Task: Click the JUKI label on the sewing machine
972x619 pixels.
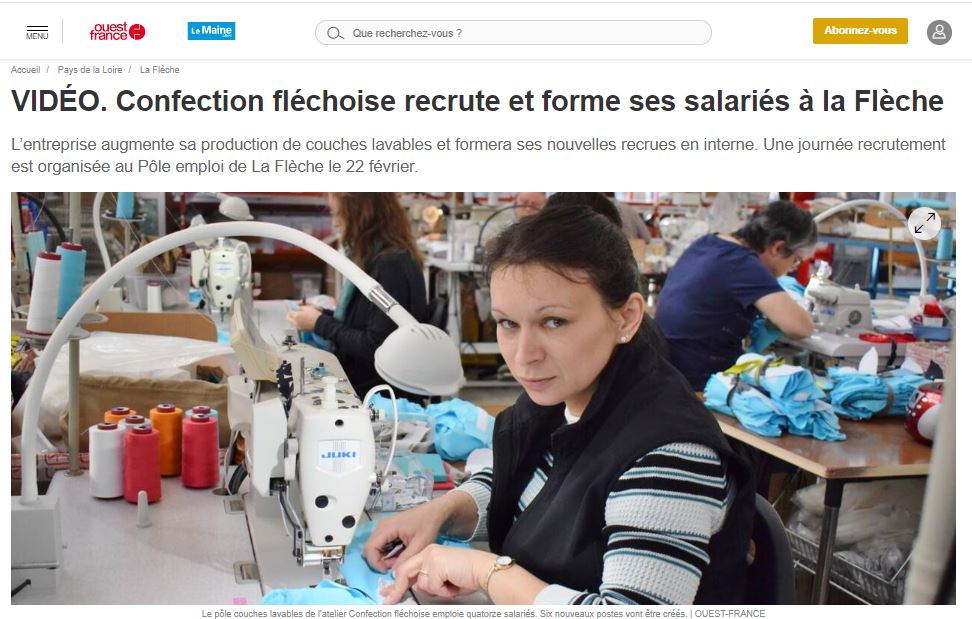Action: (x=339, y=455)
